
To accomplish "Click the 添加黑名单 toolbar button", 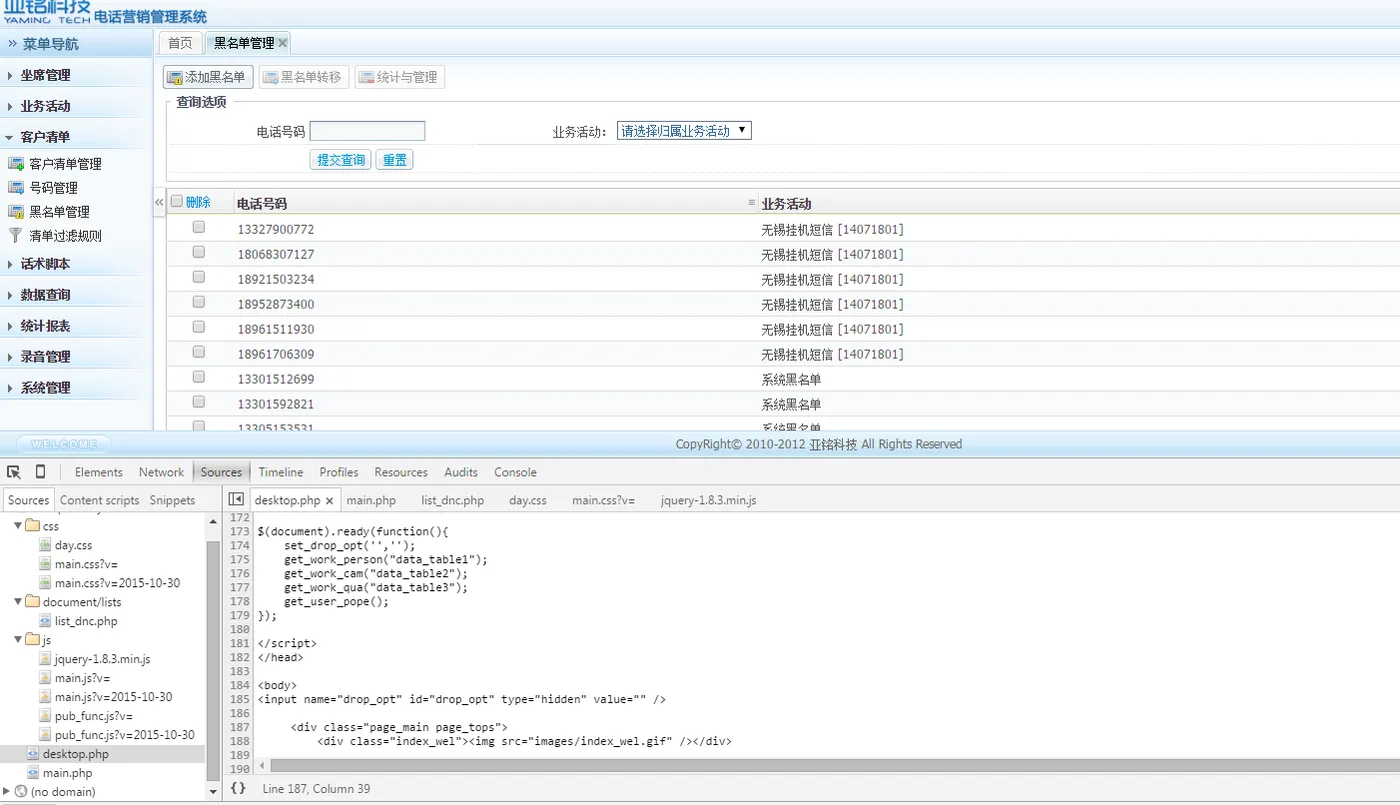I will point(208,77).
